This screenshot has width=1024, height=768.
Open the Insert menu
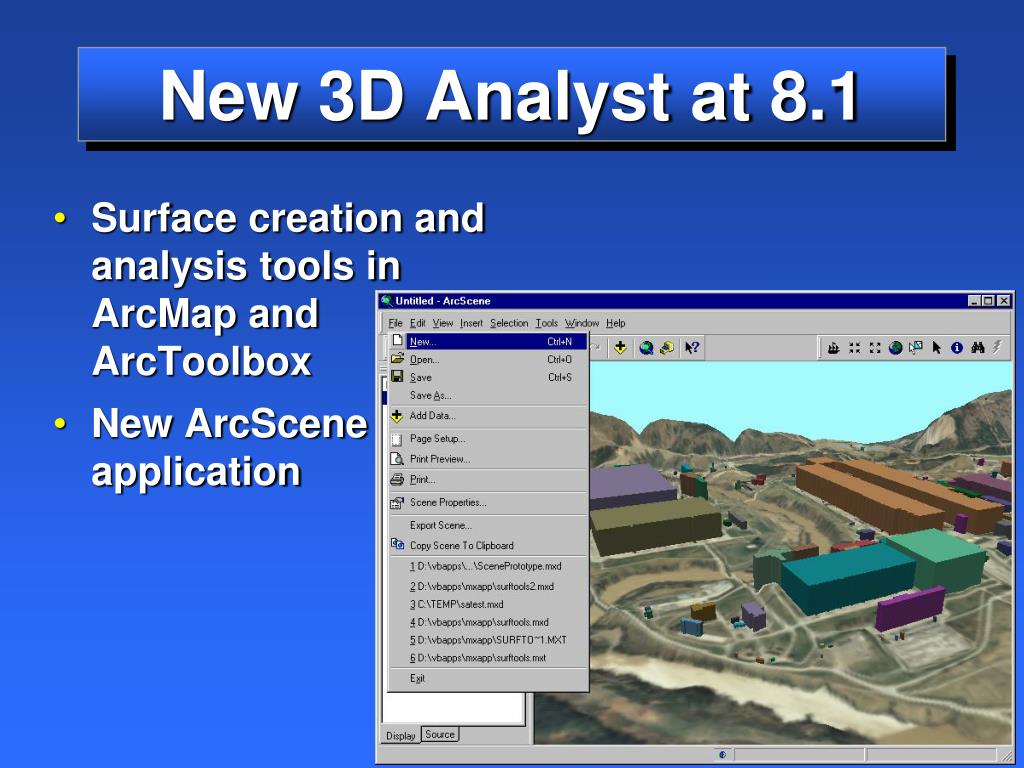(x=471, y=323)
